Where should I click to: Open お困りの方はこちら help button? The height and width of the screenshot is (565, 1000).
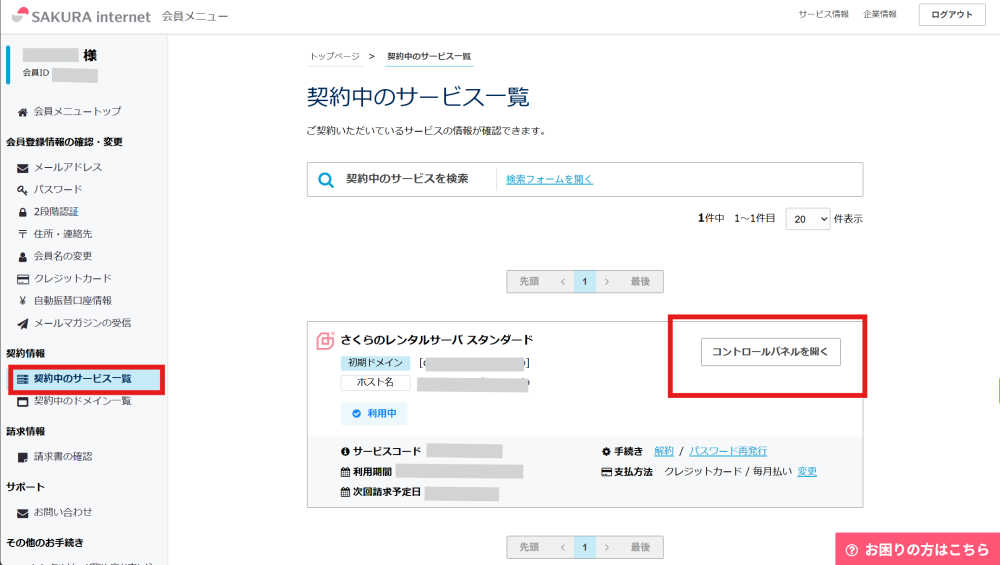point(918,549)
